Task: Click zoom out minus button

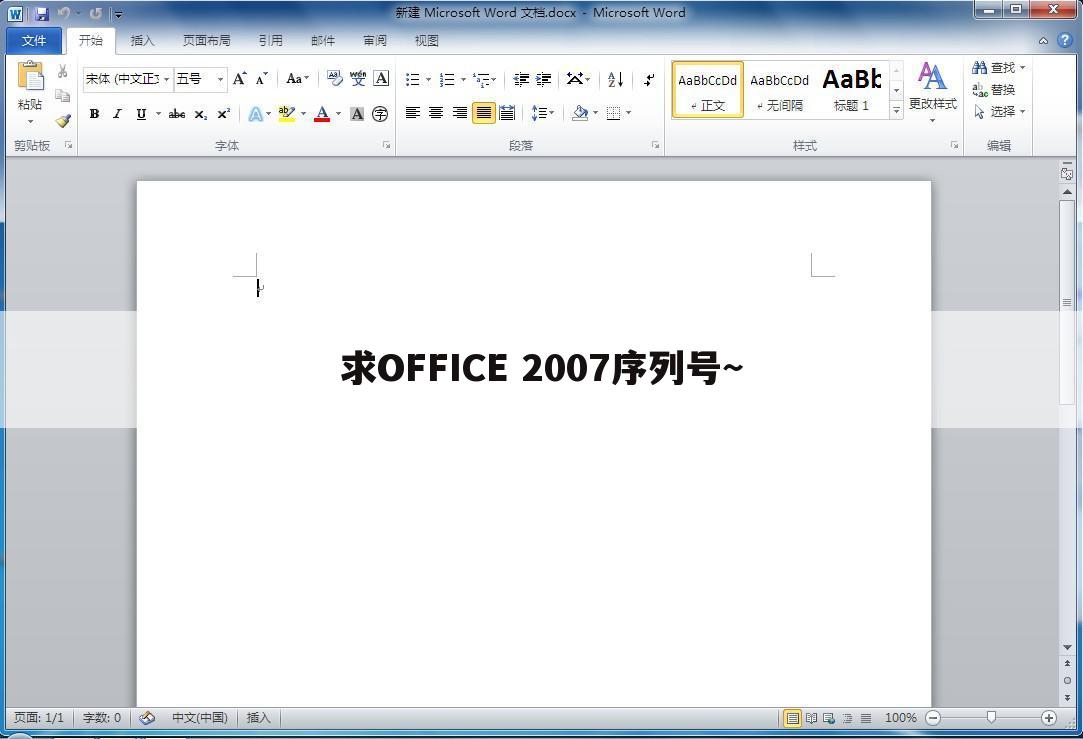Action: click(x=933, y=718)
